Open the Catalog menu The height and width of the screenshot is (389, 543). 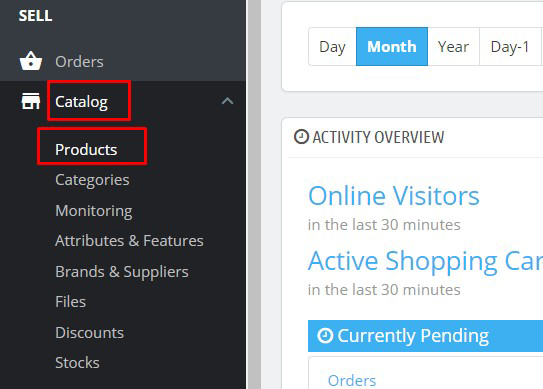click(81, 102)
